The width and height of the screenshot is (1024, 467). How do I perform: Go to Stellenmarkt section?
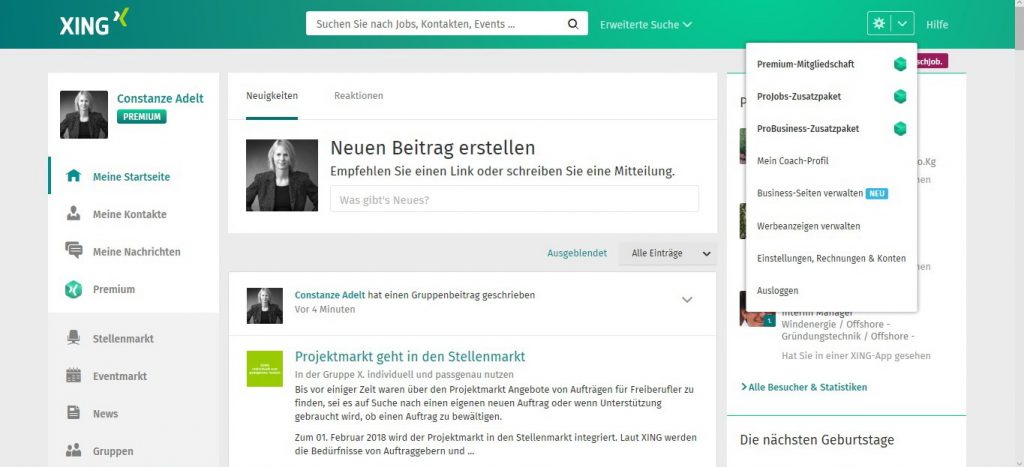(x=123, y=338)
